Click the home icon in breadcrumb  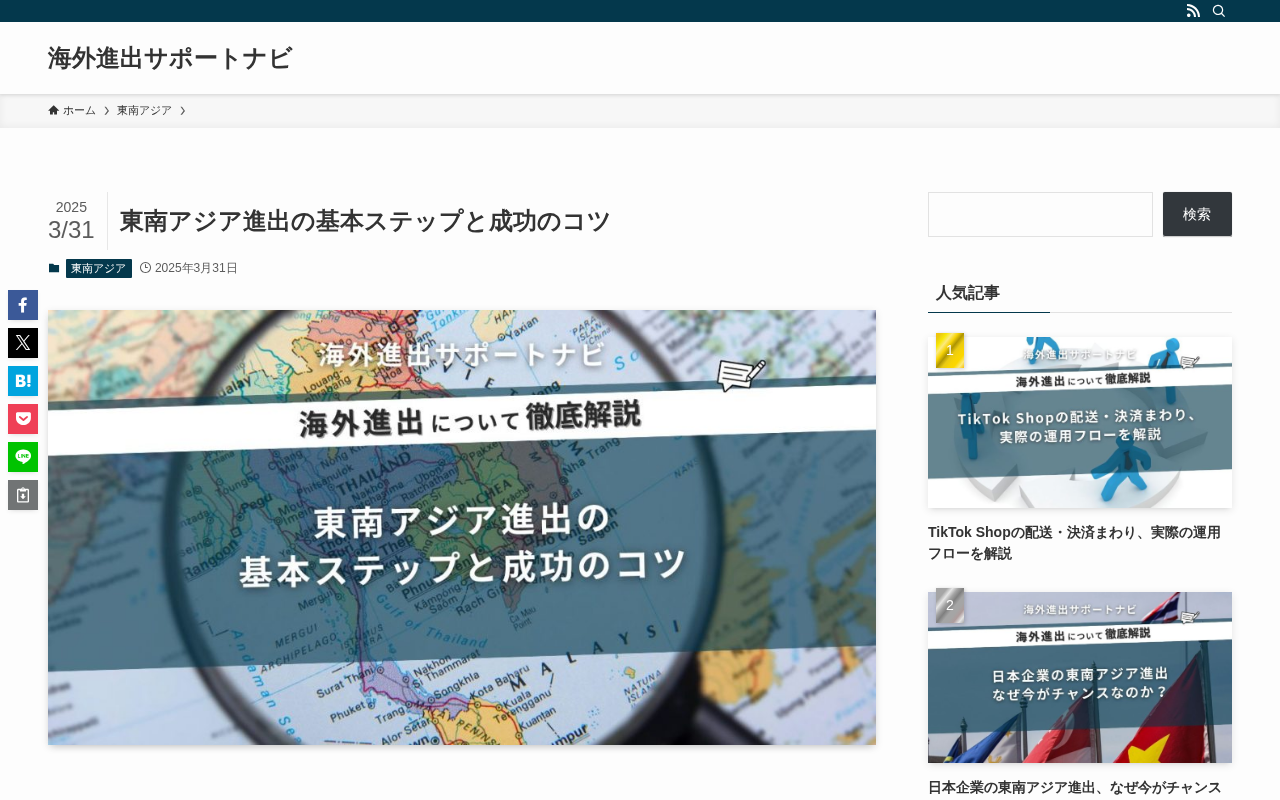[53, 110]
